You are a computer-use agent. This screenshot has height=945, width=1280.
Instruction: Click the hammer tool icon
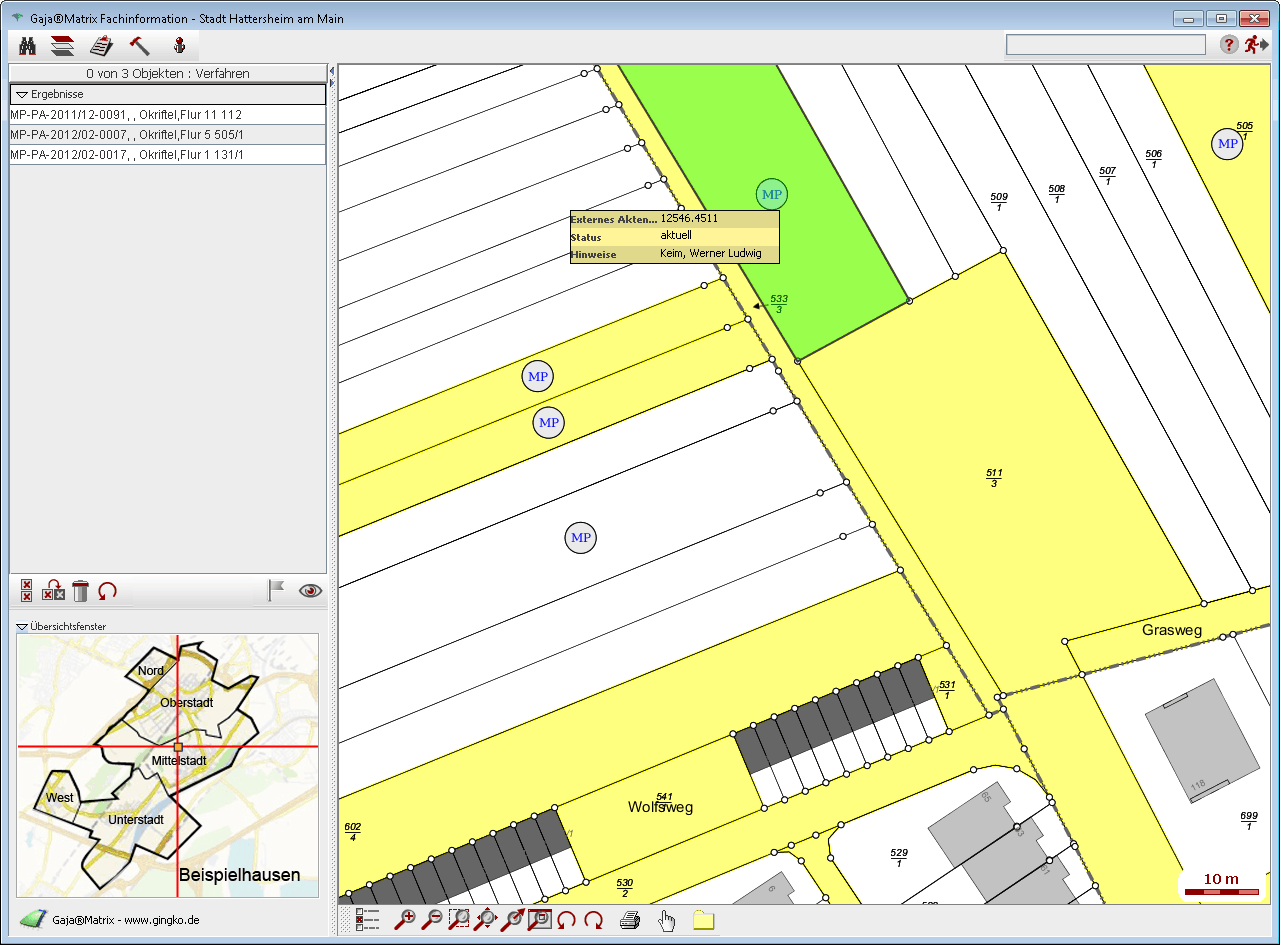click(139, 45)
